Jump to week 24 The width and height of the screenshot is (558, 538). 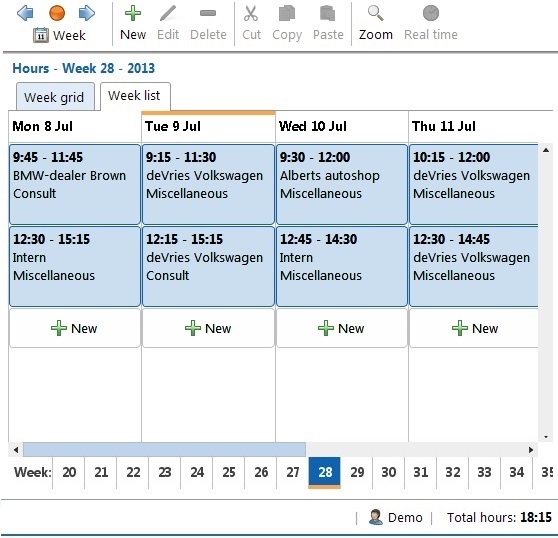point(197,473)
